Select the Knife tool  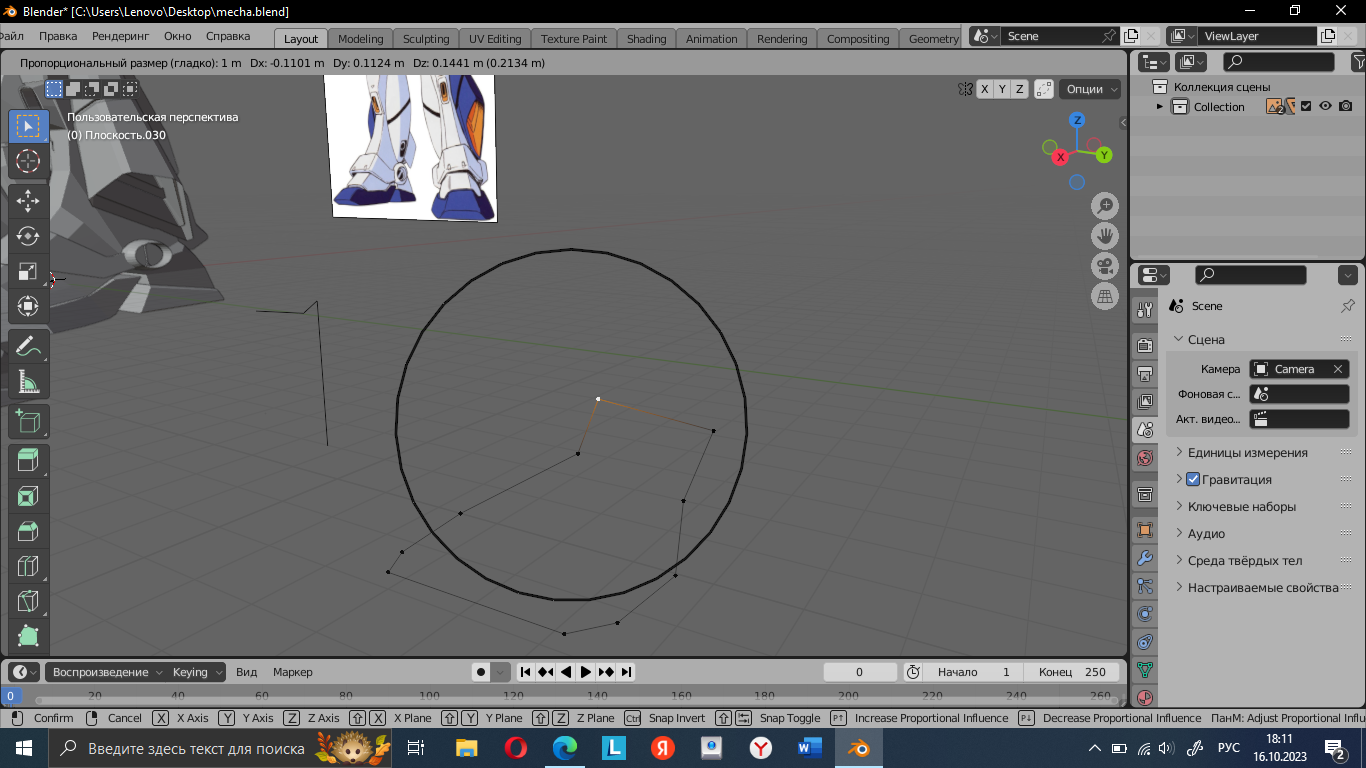tap(28, 601)
